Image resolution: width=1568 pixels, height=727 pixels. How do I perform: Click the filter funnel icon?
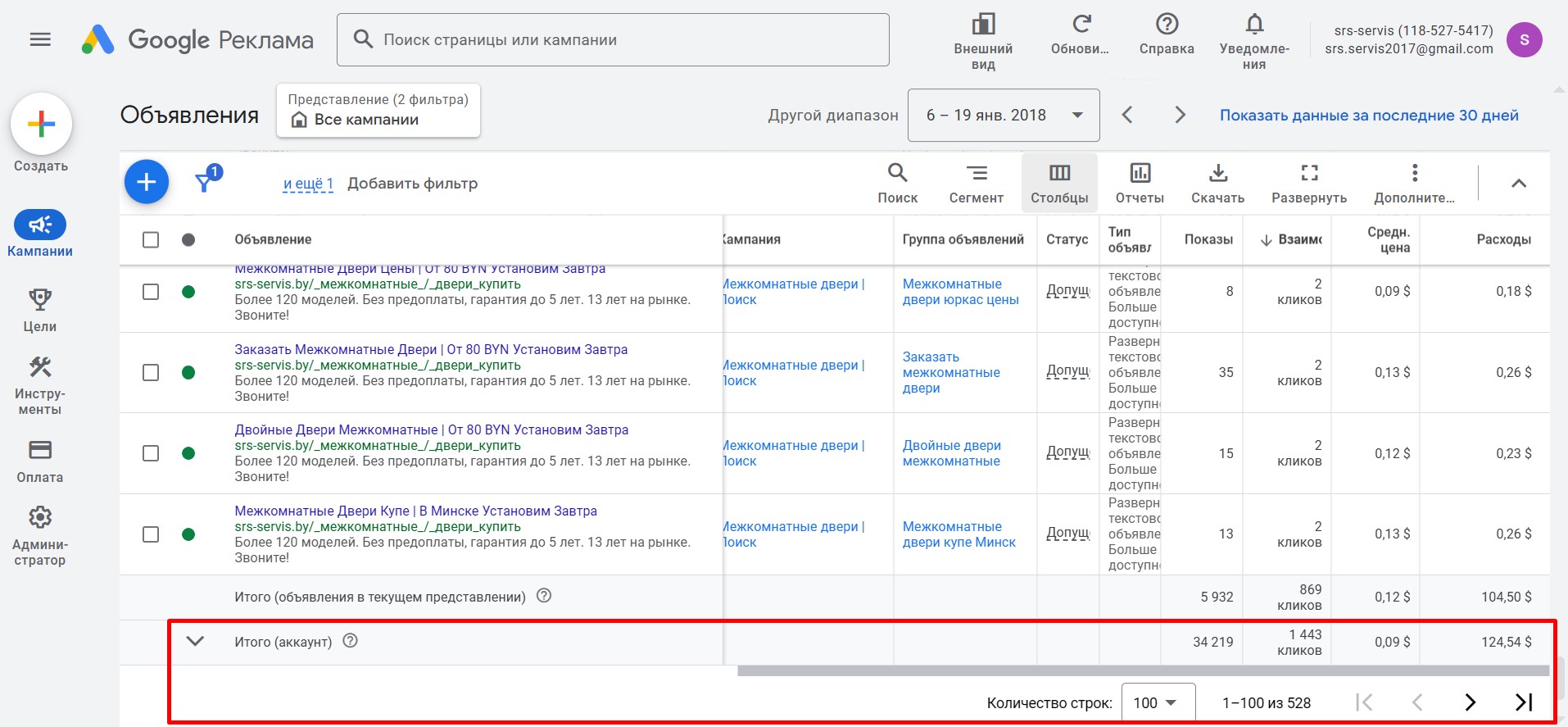click(x=205, y=180)
